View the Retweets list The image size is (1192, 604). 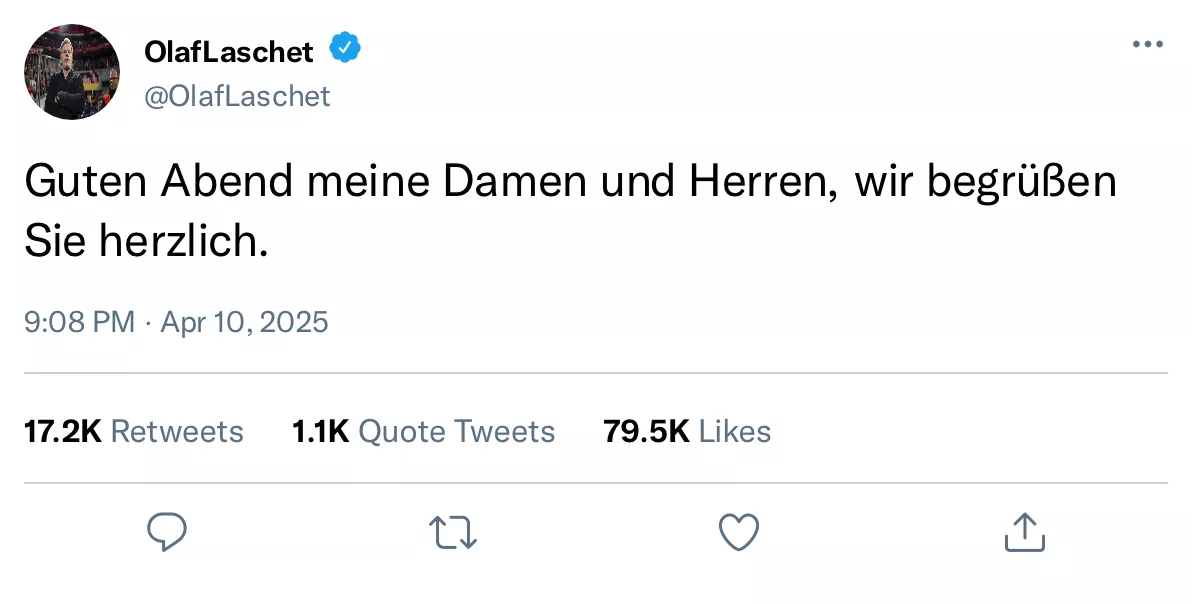click(x=176, y=431)
